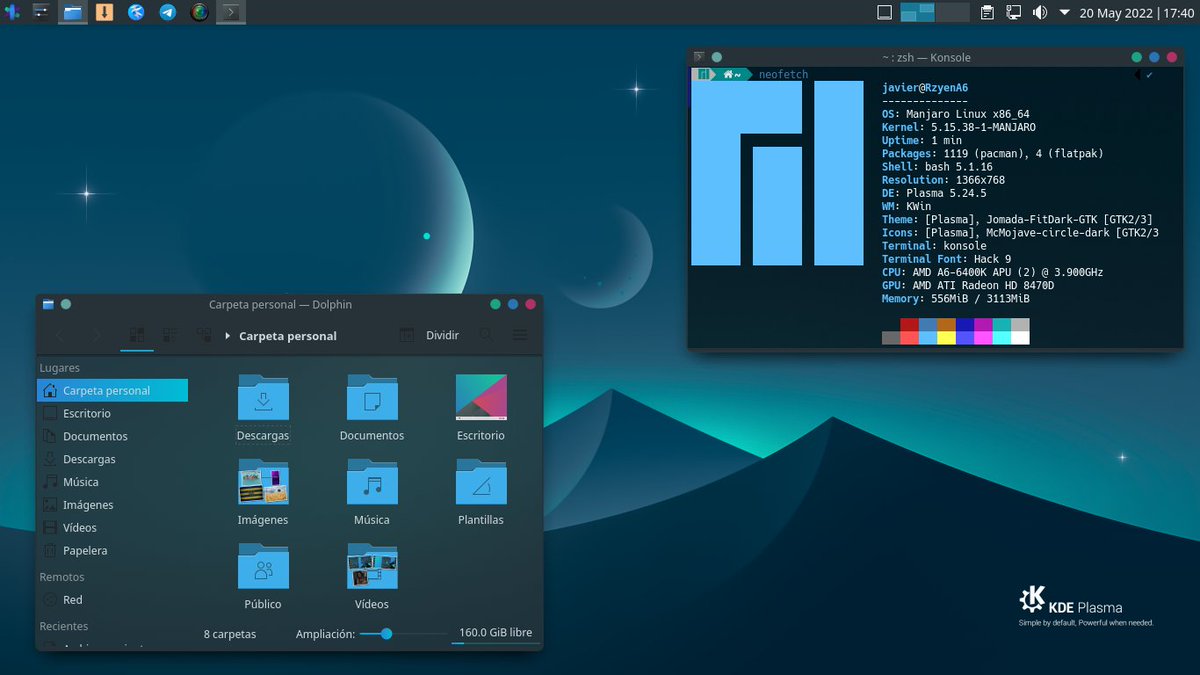Select Documentos in the Lugares sidebar
1200x675 pixels.
pos(112,436)
